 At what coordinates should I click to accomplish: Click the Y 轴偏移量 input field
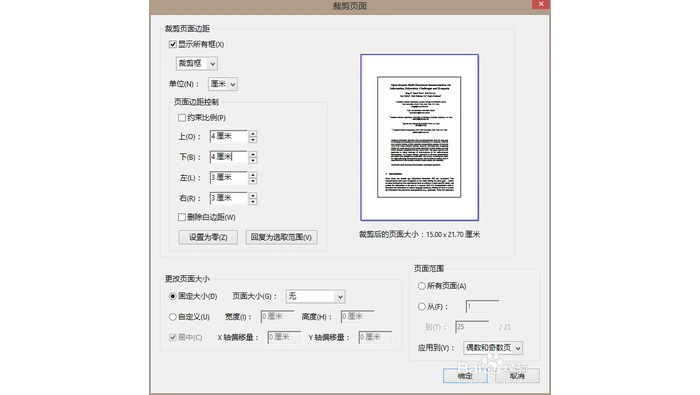point(375,337)
